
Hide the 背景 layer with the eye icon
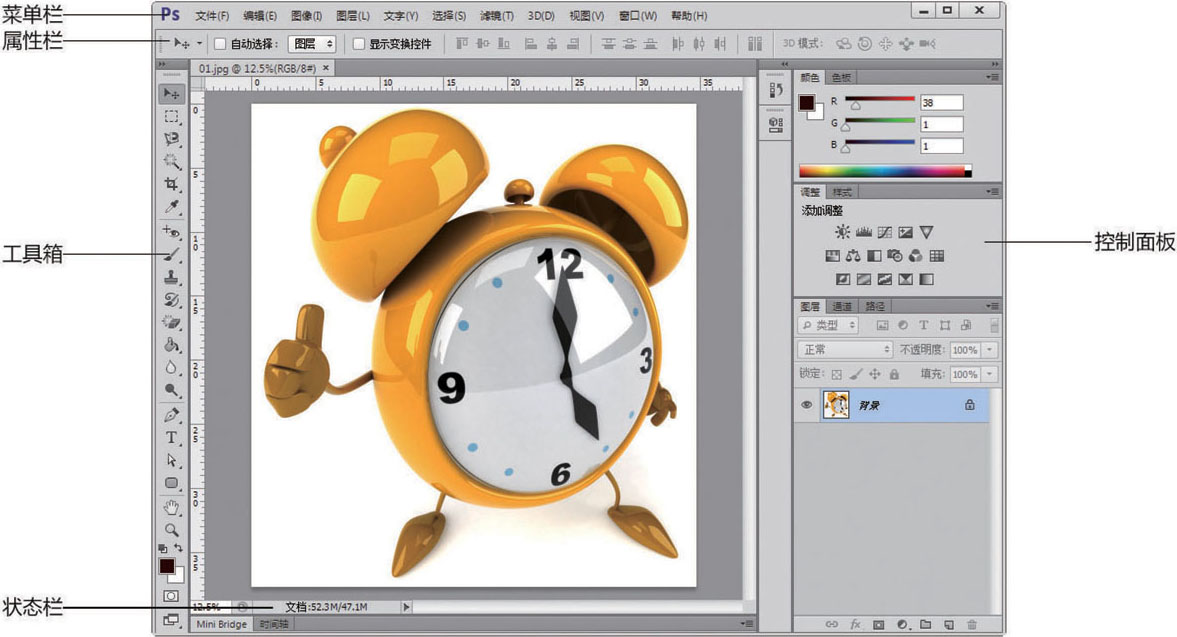pyautogui.click(x=806, y=405)
